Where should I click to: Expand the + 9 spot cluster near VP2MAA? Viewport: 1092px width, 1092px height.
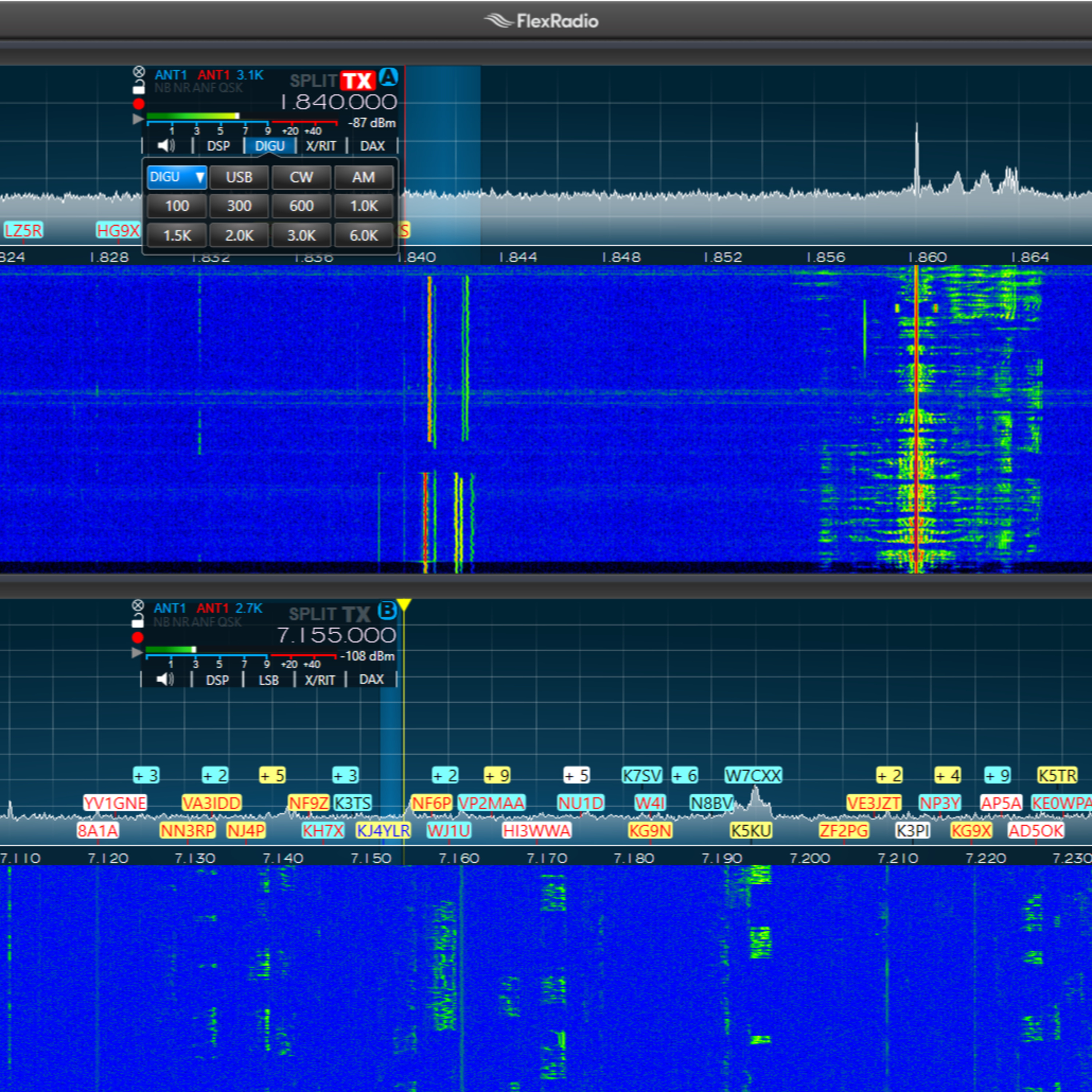[x=497, y=775]
